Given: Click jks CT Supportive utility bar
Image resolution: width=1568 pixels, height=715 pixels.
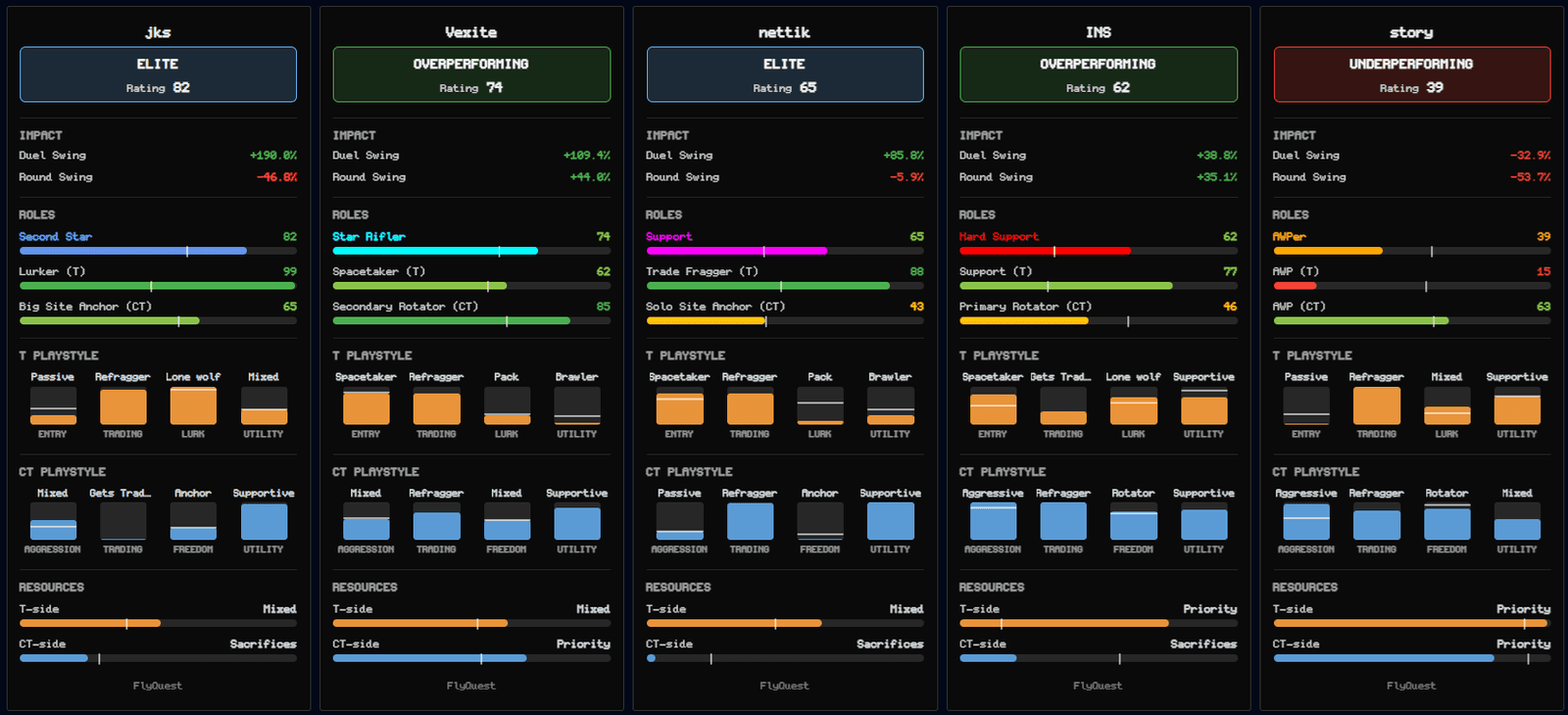Looking at the screenshot, I should pyautogui.click(x=264, y=521).
